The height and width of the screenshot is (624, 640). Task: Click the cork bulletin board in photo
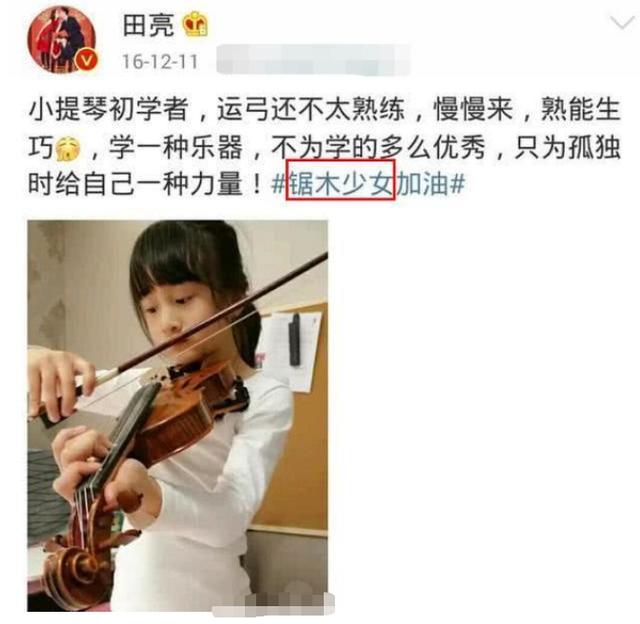point(294,416)
